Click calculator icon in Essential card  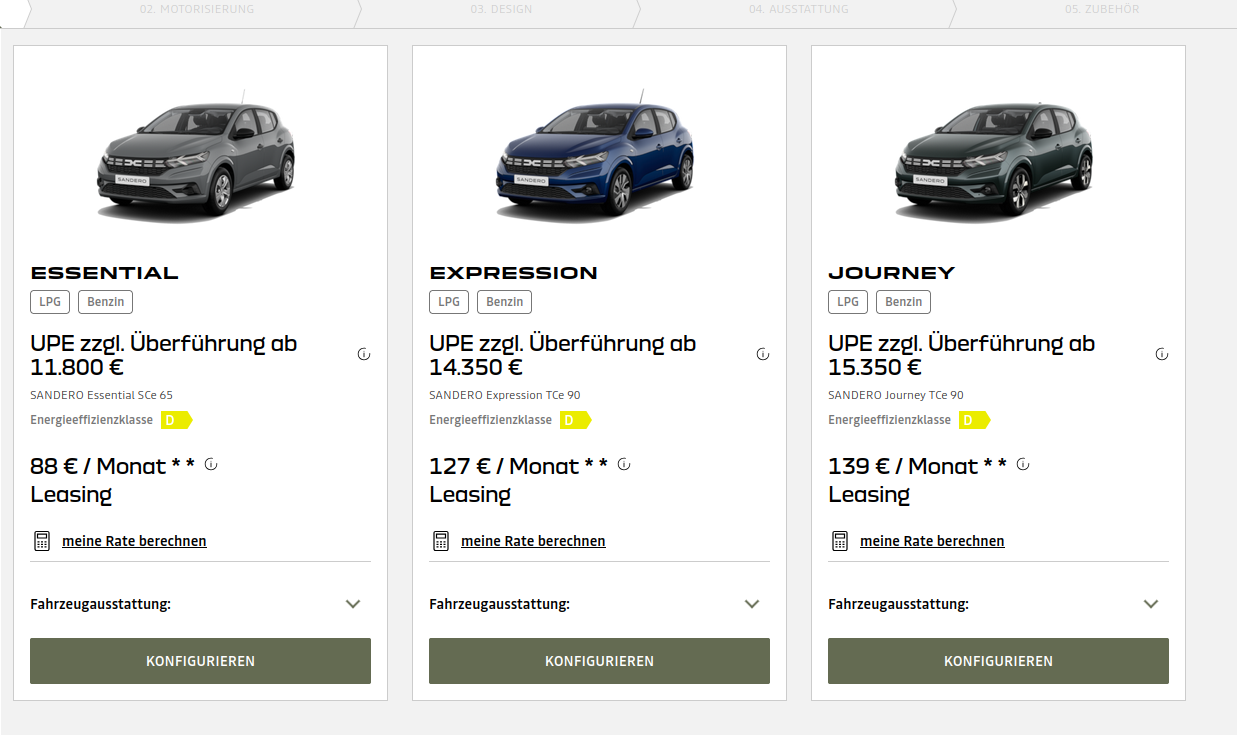tap(42, 541)
